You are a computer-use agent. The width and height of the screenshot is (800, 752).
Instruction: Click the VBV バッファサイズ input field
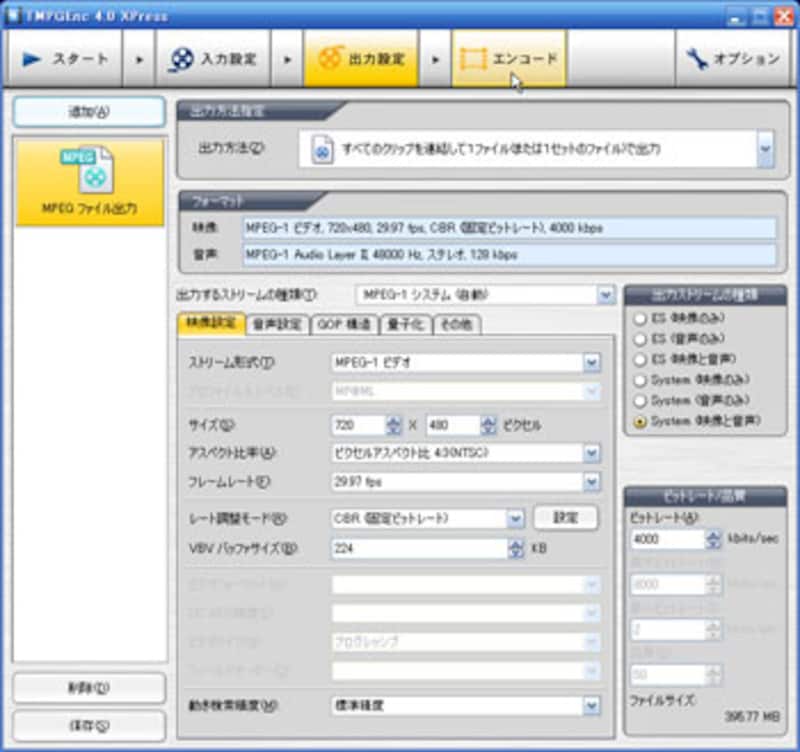coord(418,548)
